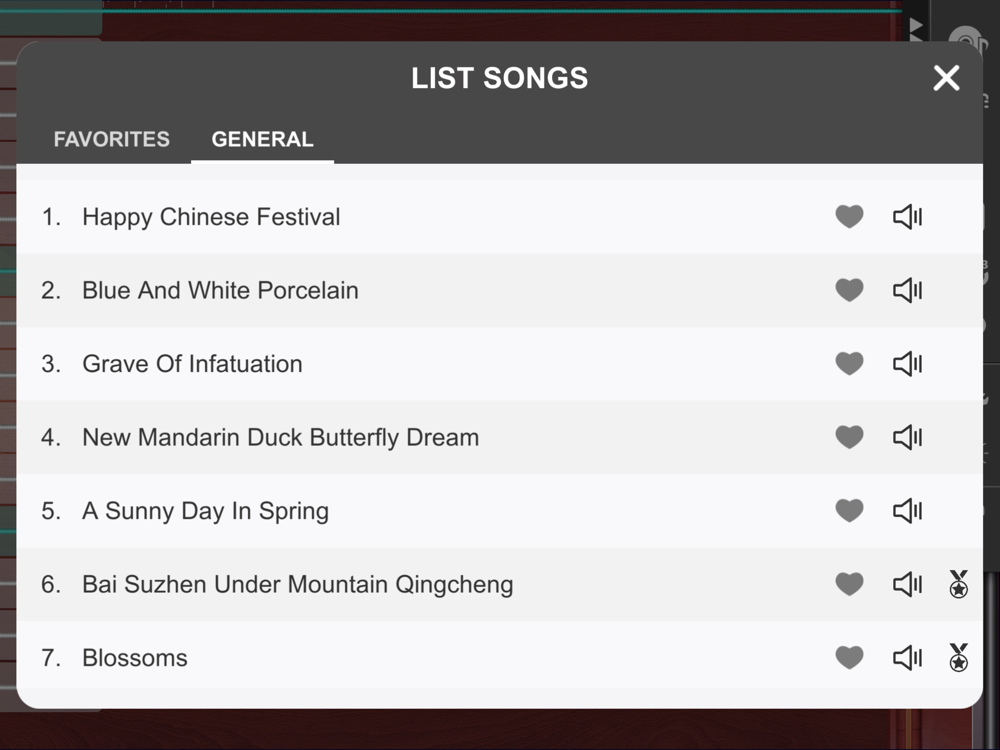Favorite Happy Chinese Festival with heart
Viewport: 1000px width, 750px height.
tap(849, 217)
